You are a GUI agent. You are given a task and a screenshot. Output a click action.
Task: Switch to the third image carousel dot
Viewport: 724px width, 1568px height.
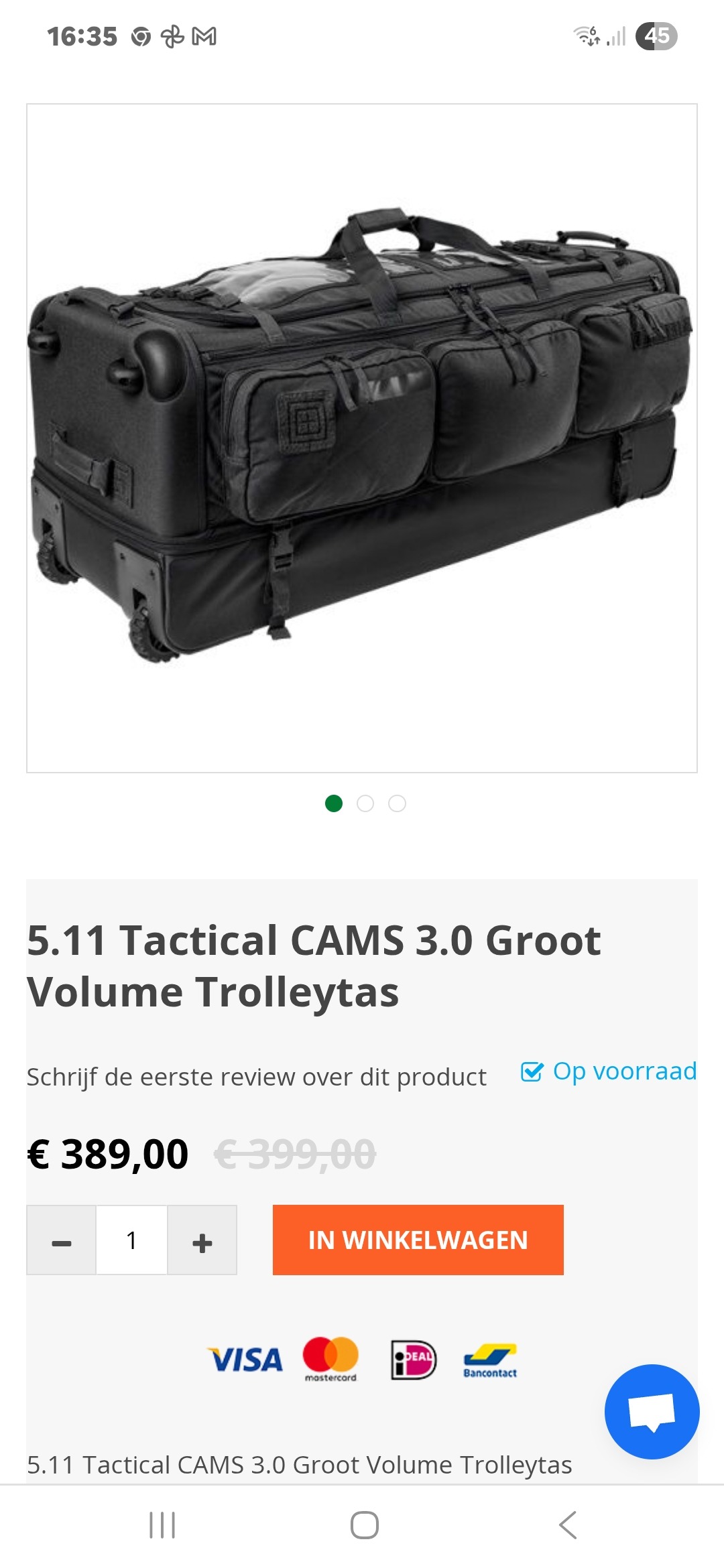397,803
